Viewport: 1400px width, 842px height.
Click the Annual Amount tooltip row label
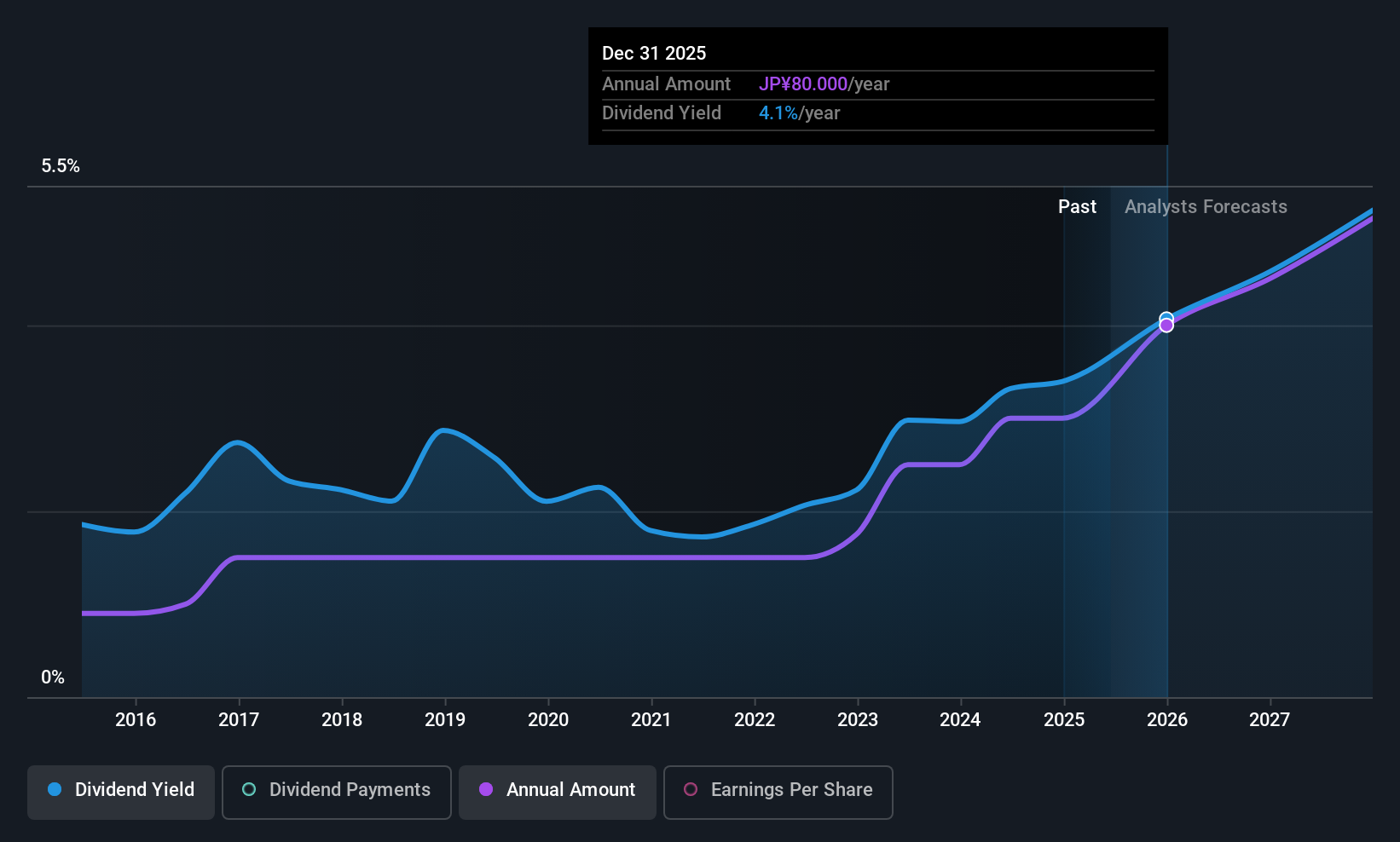click(x=667, y=84)
